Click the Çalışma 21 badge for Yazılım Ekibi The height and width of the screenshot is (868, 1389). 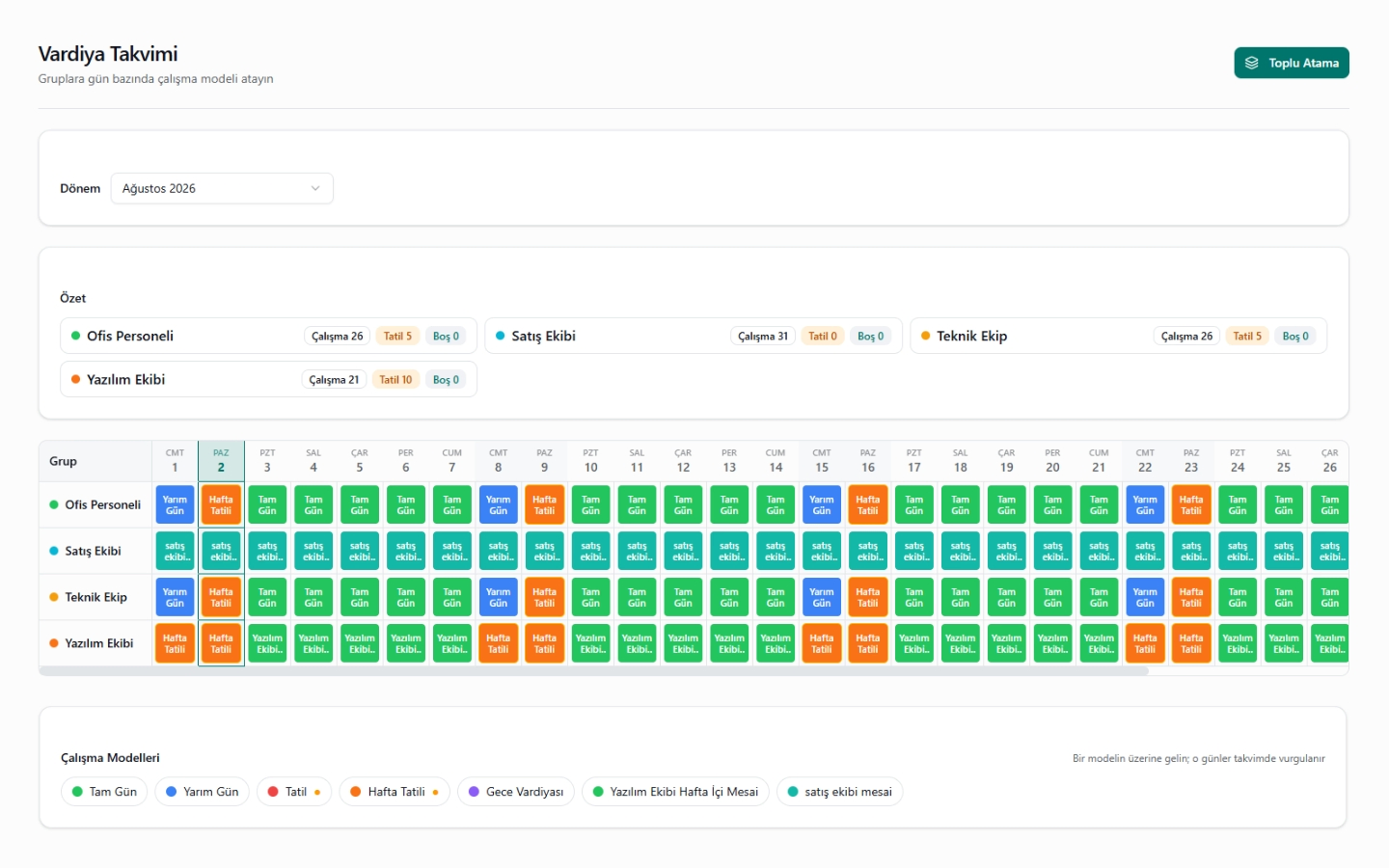(334, 379)
